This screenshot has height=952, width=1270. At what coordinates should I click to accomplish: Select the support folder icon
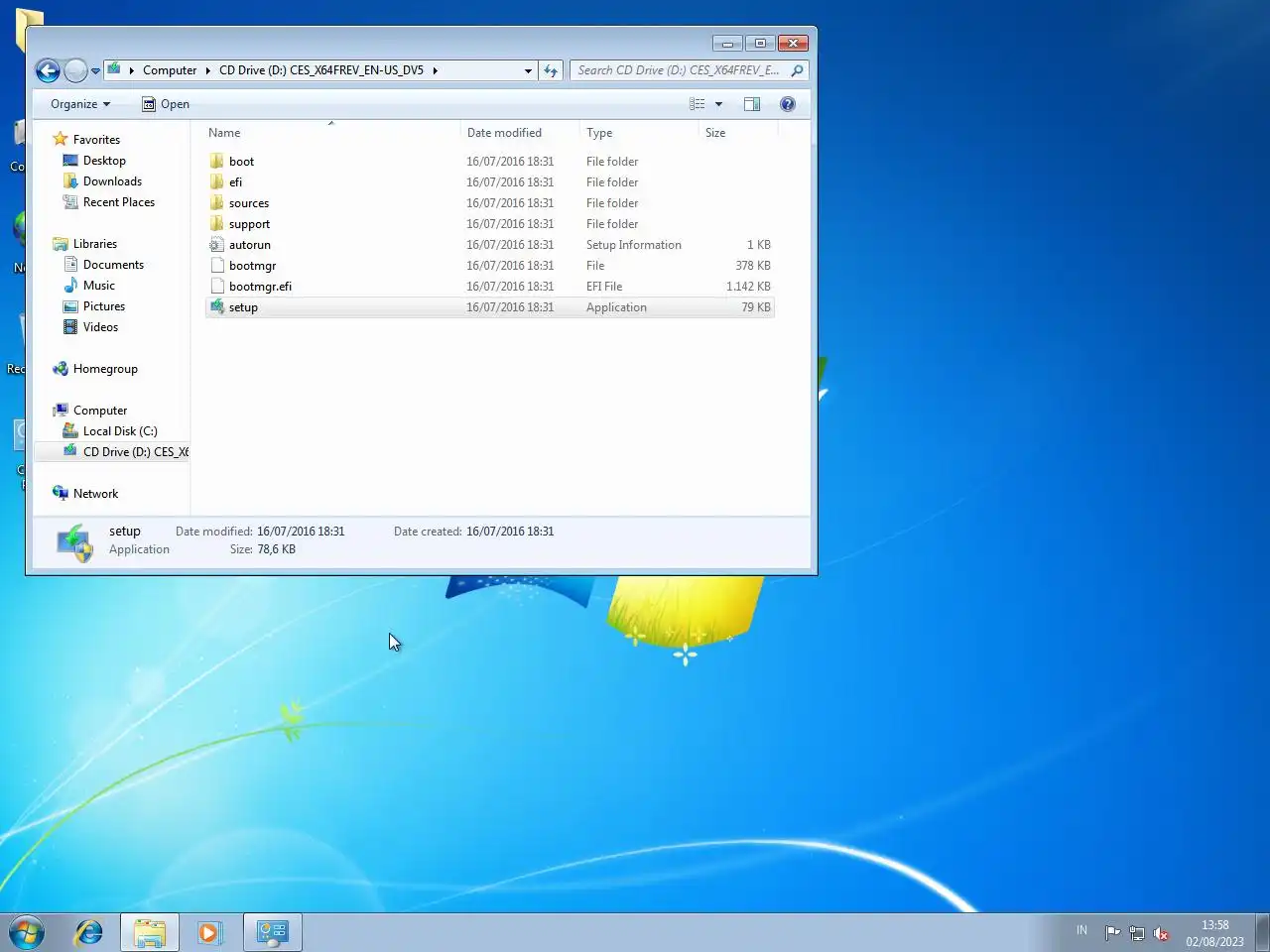217,223
